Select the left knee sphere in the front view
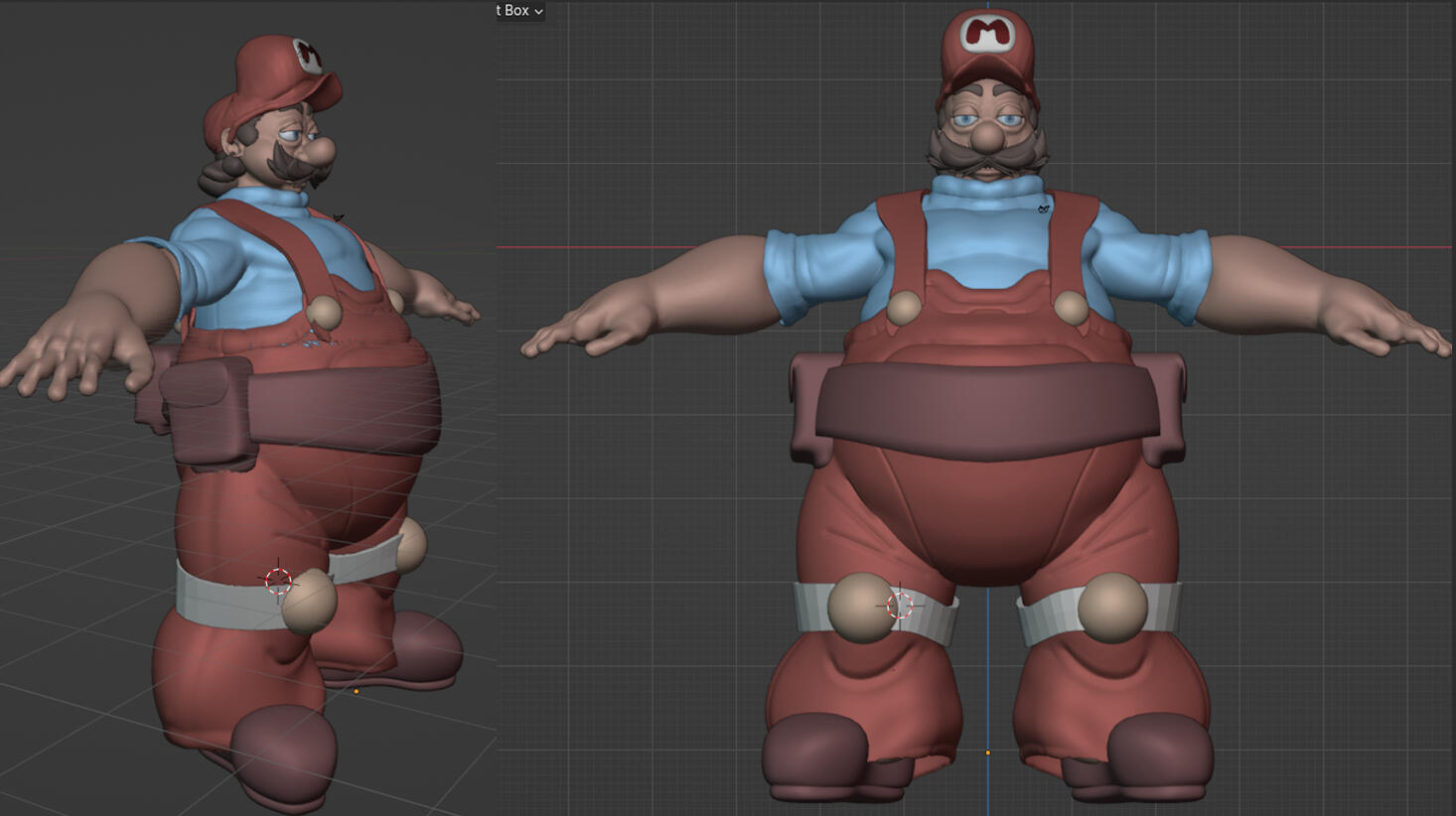This screenshot has width=1456, height=816. [x=858, y=607]
